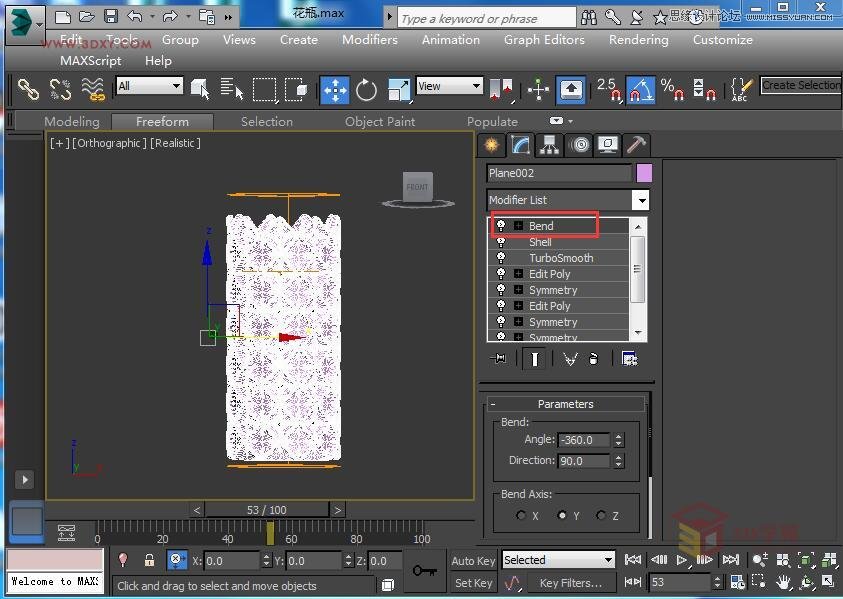Screen dimensions: 843x599
Task: Select the Pan View hand icon
Action: pos(783,582)
